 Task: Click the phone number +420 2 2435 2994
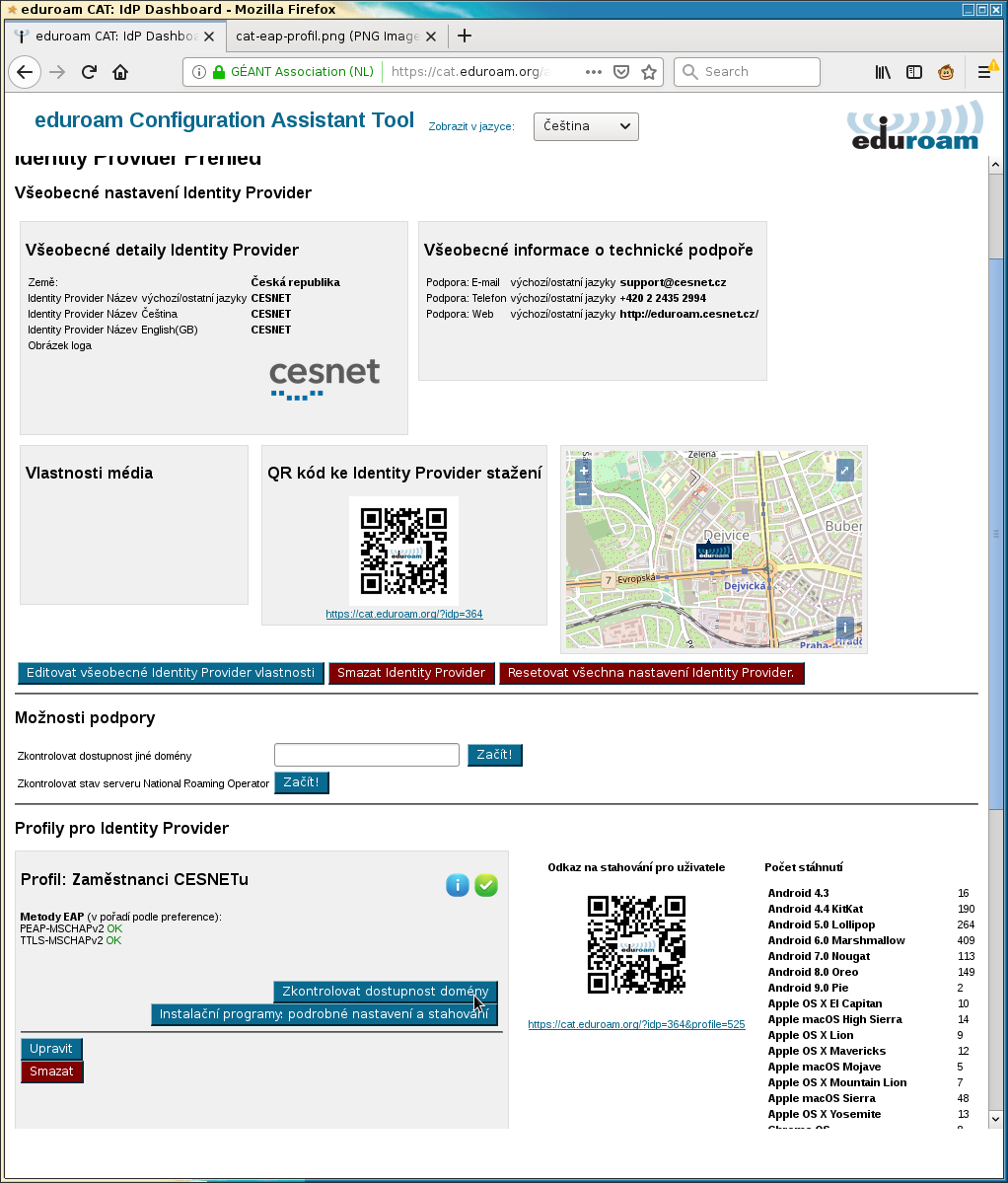[663, 298]
